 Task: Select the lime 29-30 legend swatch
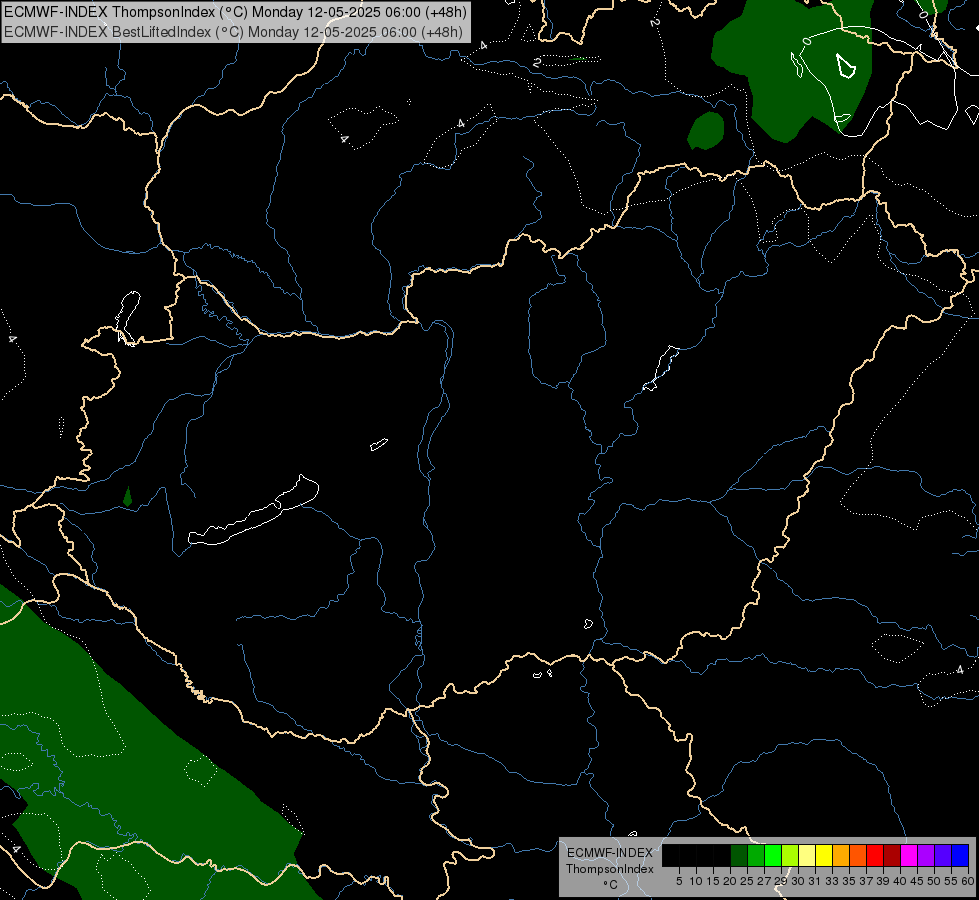pyautogui.click(x=790, y=855)
